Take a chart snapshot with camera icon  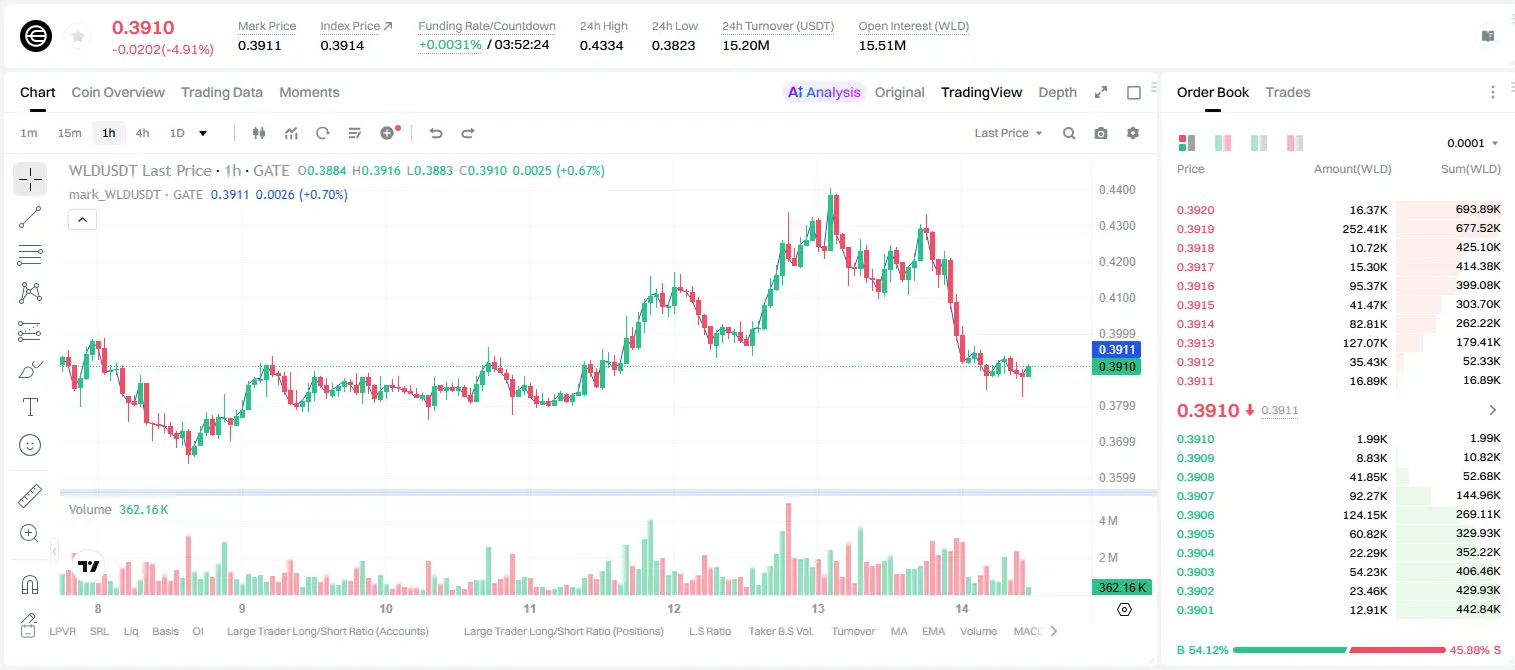point(1101,133)
